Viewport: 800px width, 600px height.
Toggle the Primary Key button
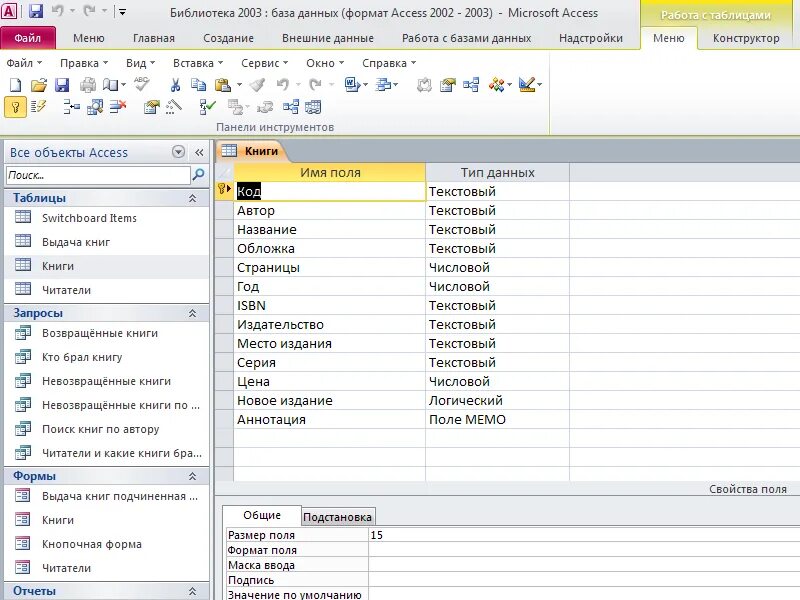[x=15, y=107]
